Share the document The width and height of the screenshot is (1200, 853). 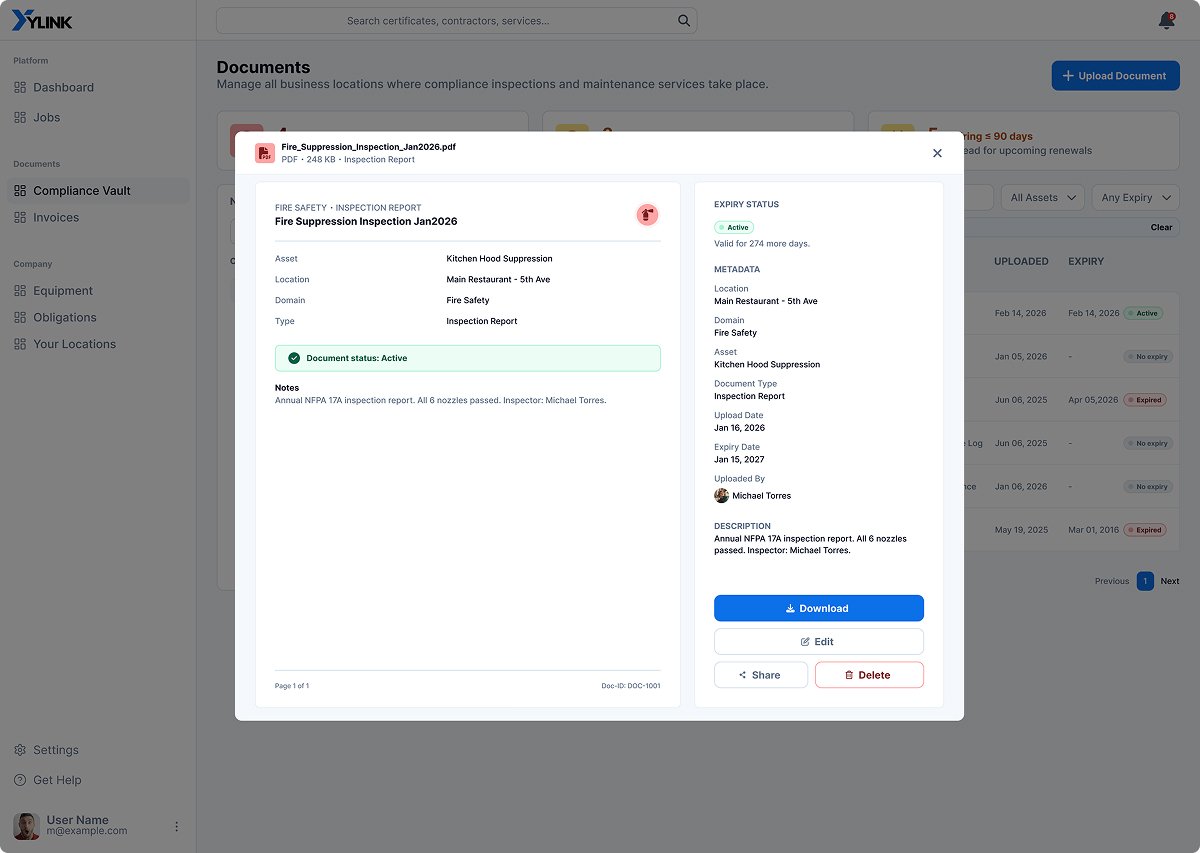761,675
